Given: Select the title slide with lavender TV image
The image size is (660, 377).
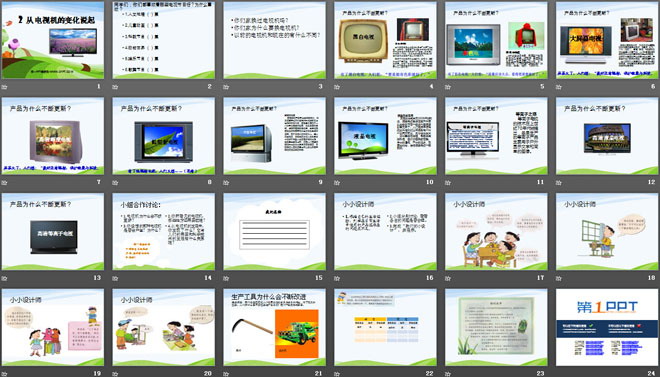Looking at the screenshot, I should pyautogui.click(x=53, y=40).
